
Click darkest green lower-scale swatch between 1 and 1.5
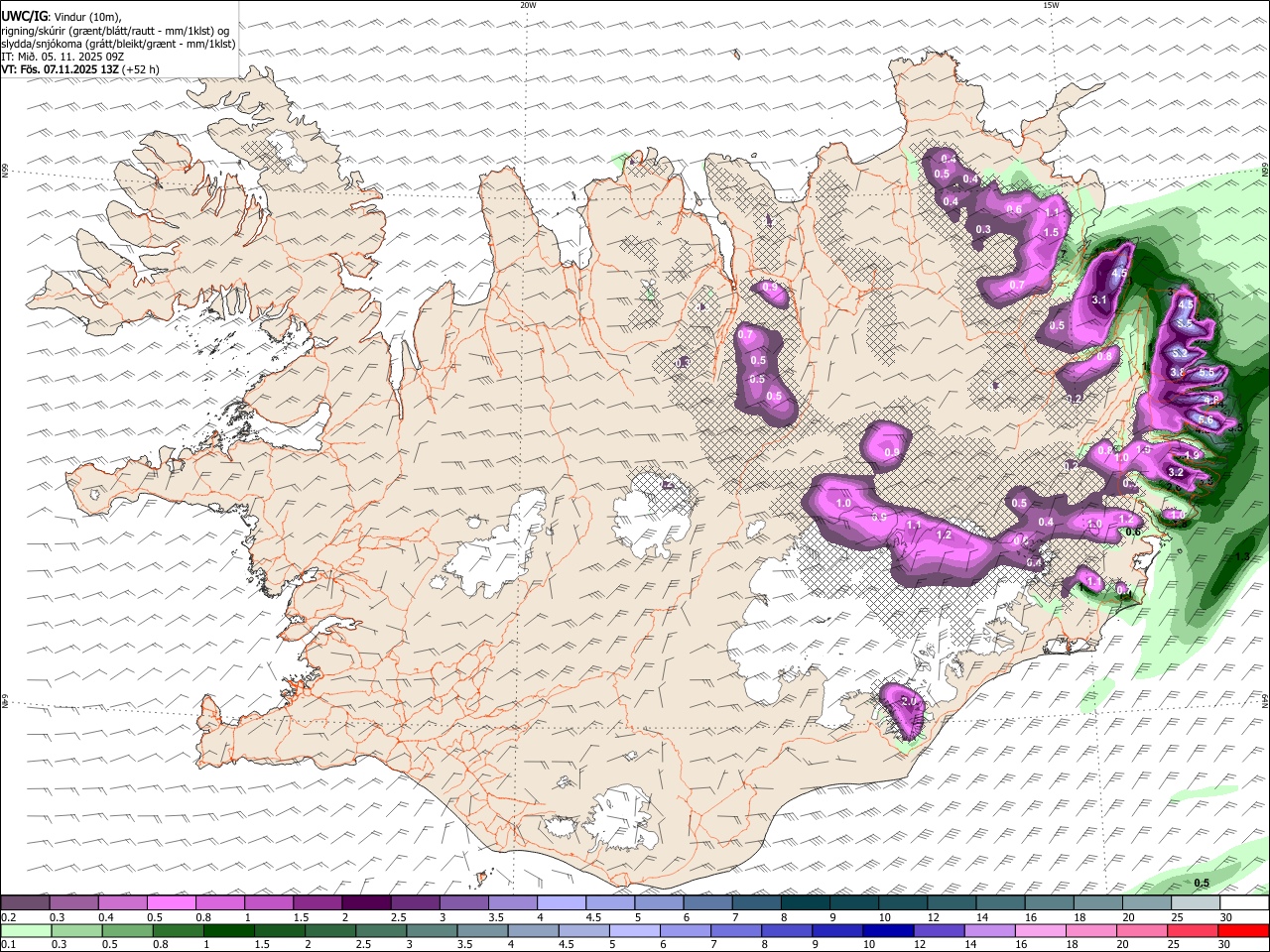228,930
